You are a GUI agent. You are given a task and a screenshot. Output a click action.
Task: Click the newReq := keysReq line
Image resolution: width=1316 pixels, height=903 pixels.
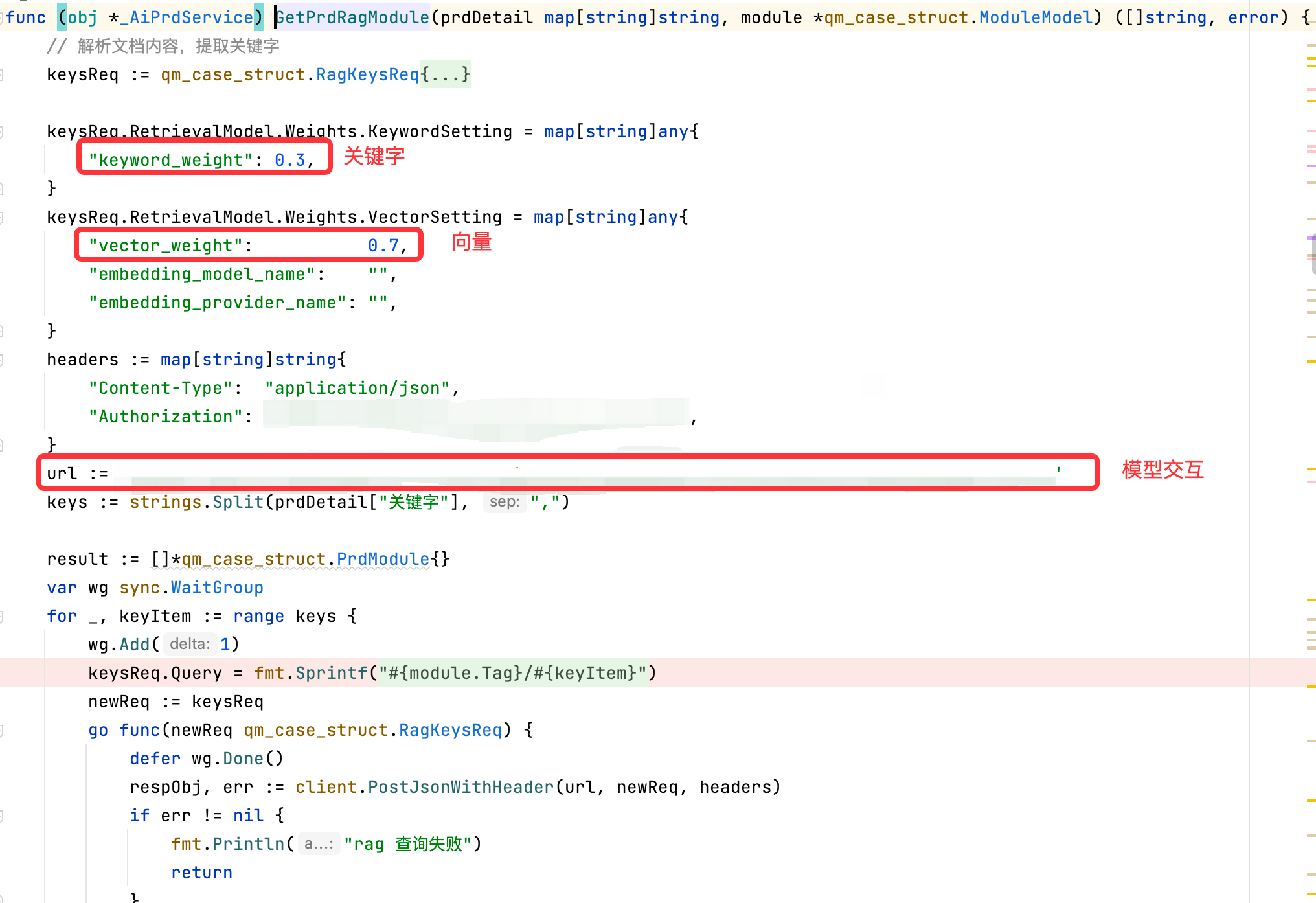(x=176, y=702)
